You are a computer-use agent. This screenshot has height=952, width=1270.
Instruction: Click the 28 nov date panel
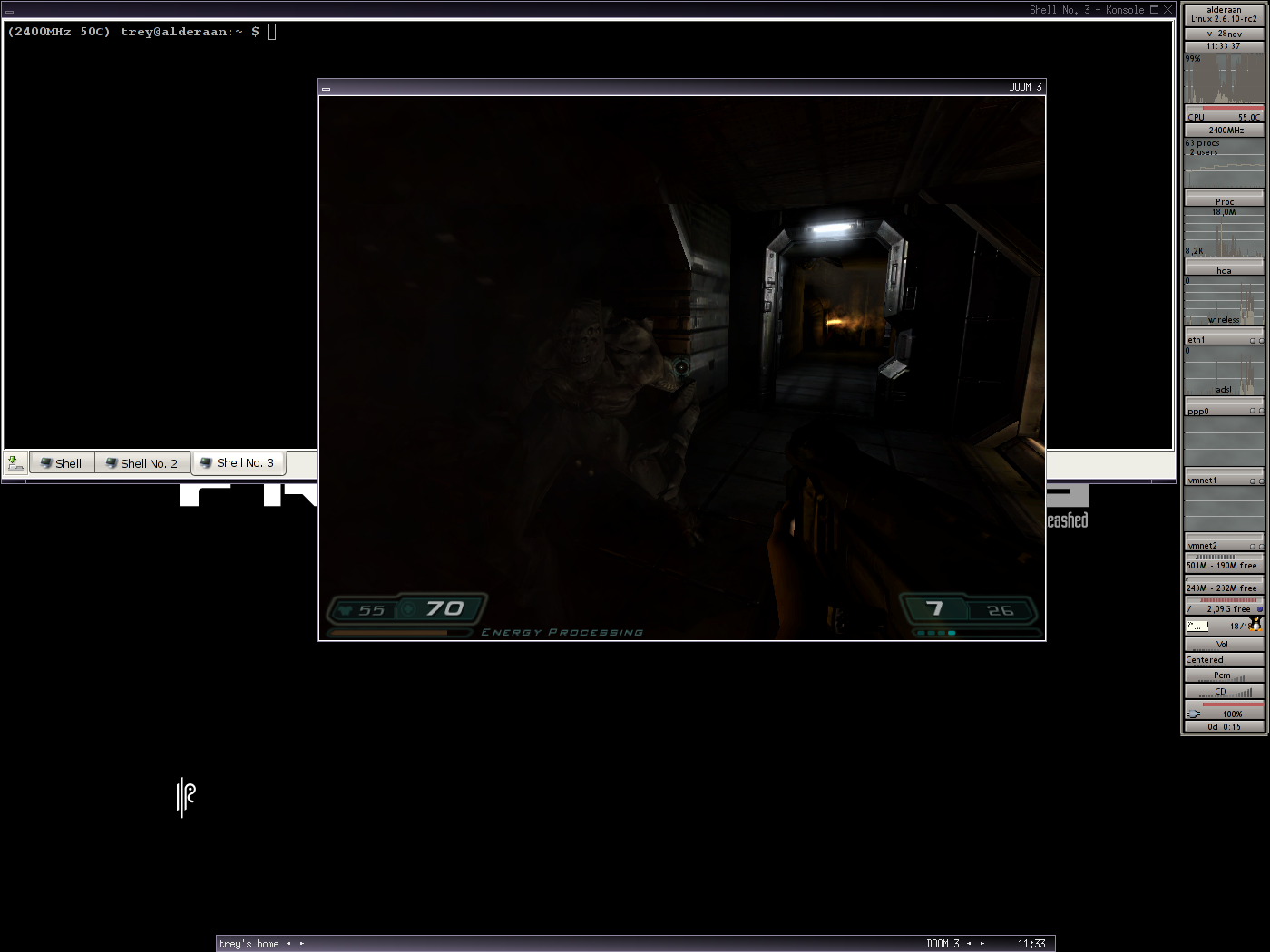[x=1224, y=34]
